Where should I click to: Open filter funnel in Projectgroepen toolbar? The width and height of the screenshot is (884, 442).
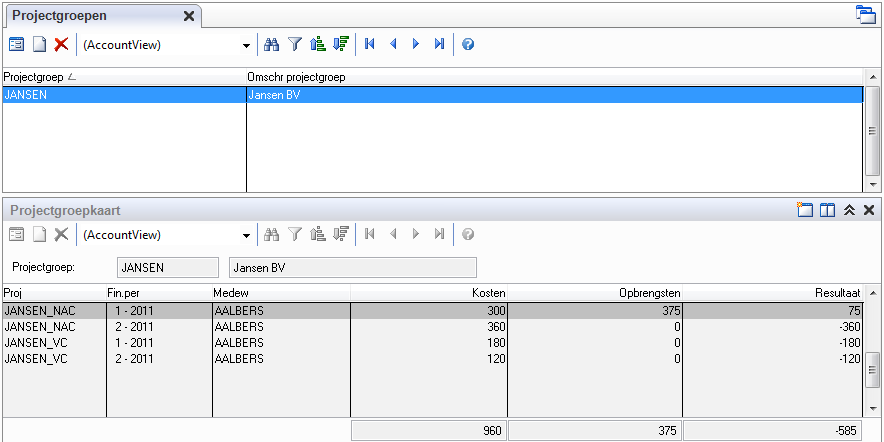[x=295, y=45]
